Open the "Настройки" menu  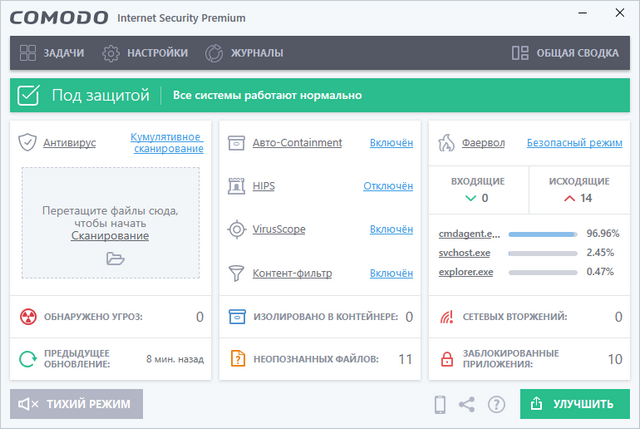(145, 53)
